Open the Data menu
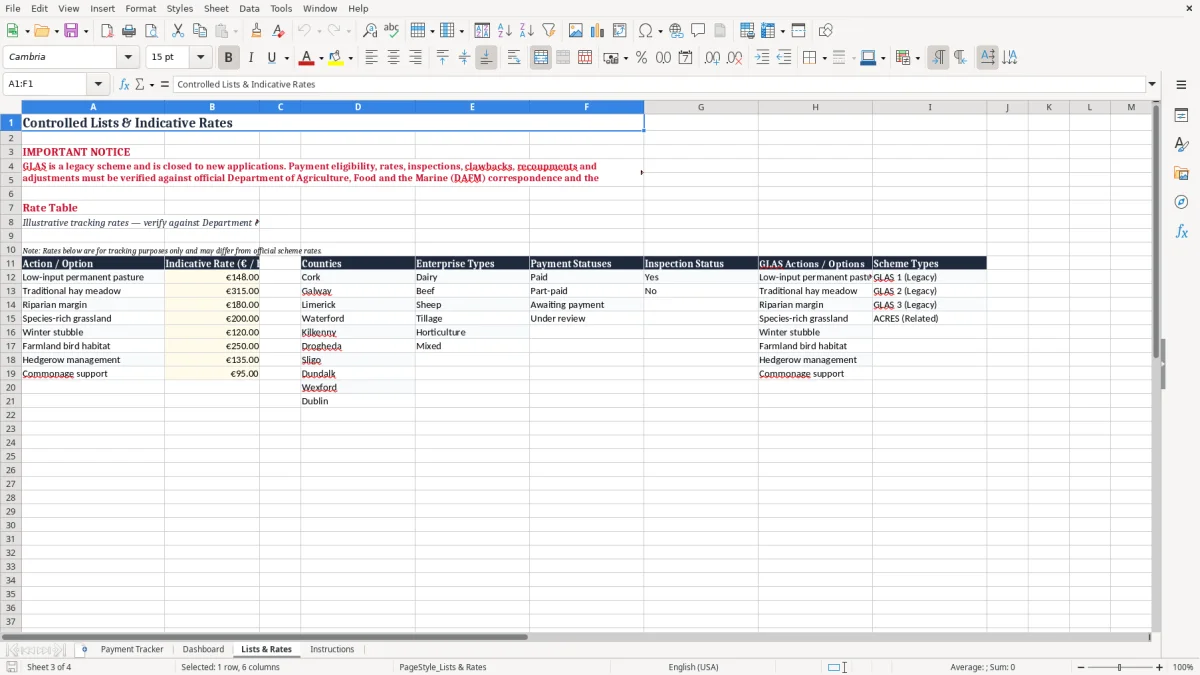Viewport: 1200px width, 675px height. (249, 8)
